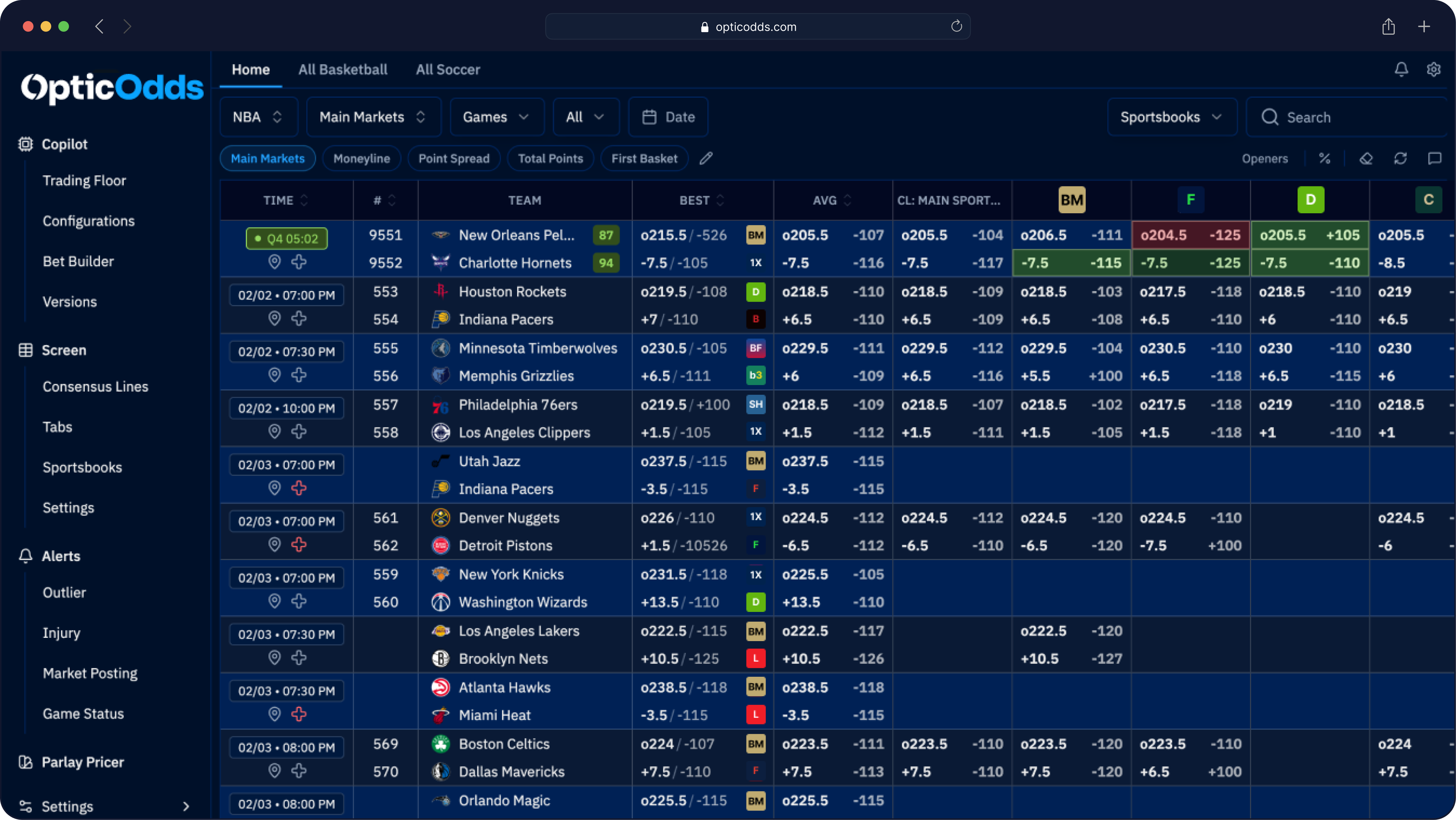Click the percent odds format icon
1456x820 pixels.
click(1324, 159)
